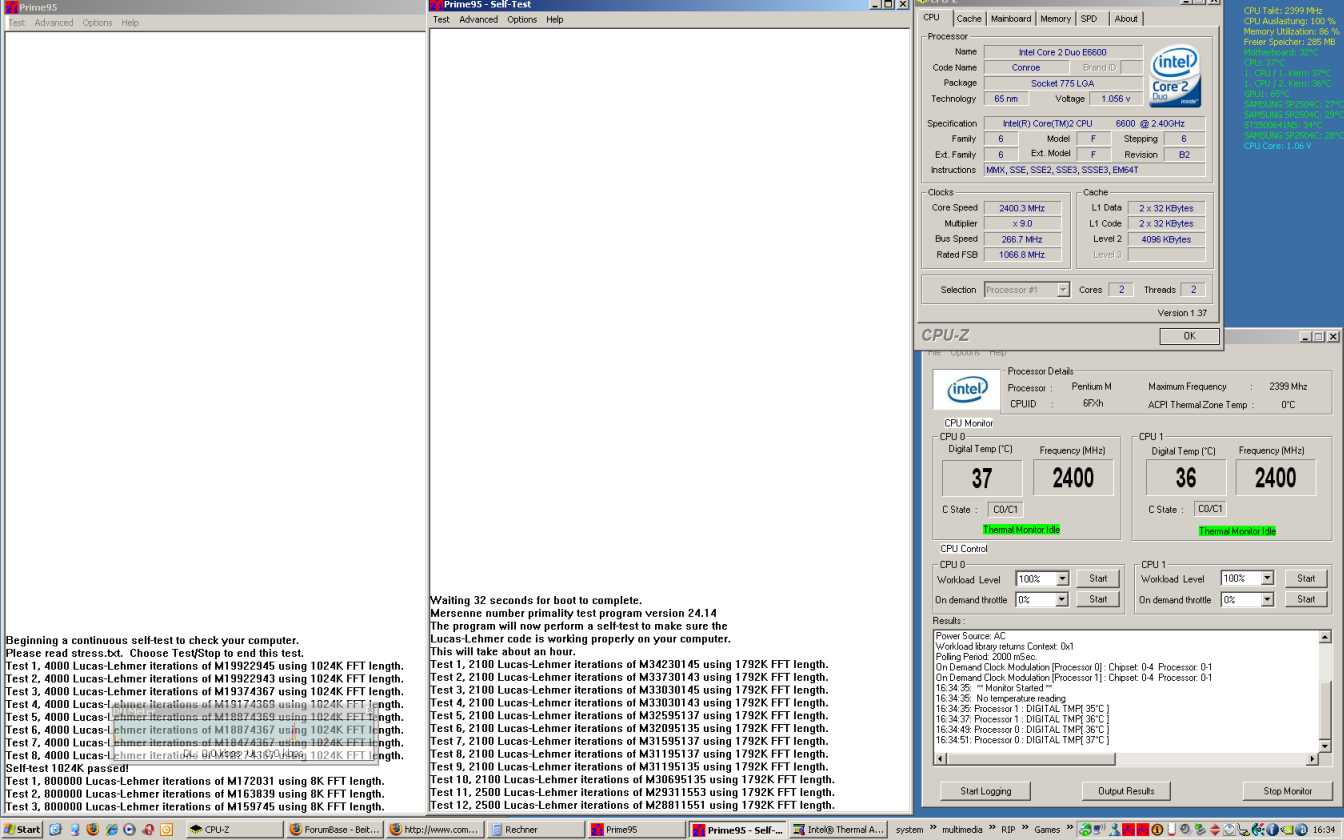Click the Results horizontal scrollbar left arrow

point(940,759)
